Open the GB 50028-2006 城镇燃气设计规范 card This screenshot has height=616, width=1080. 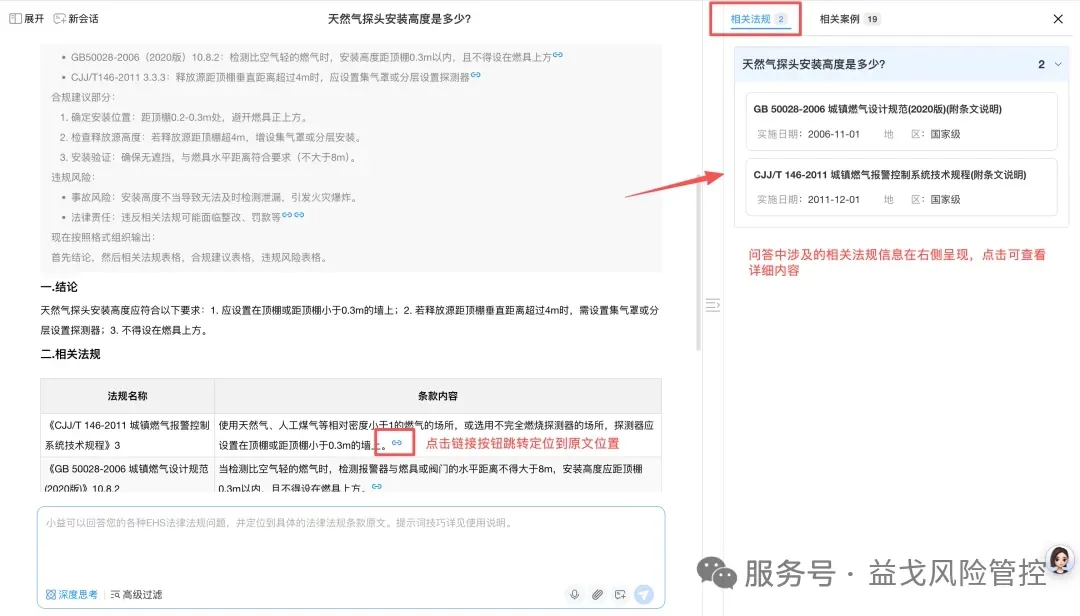pos(901,121)
